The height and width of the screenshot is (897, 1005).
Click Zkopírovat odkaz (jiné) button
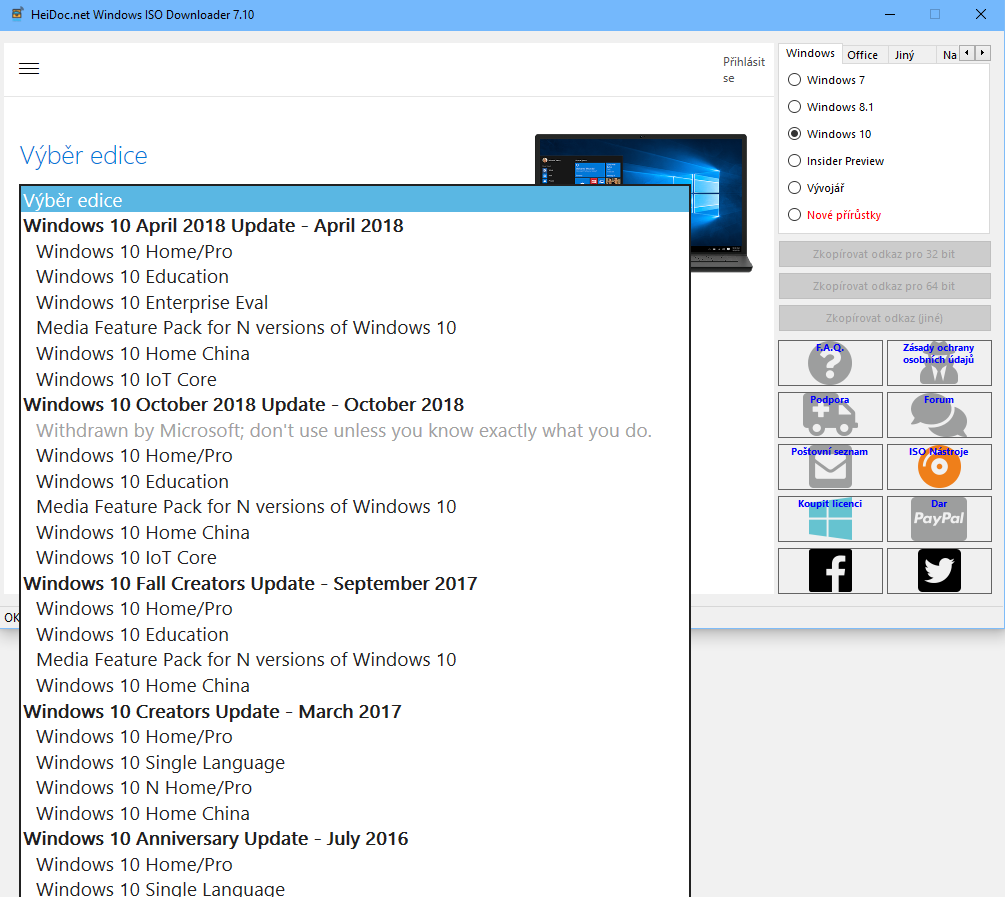[885, 318]
